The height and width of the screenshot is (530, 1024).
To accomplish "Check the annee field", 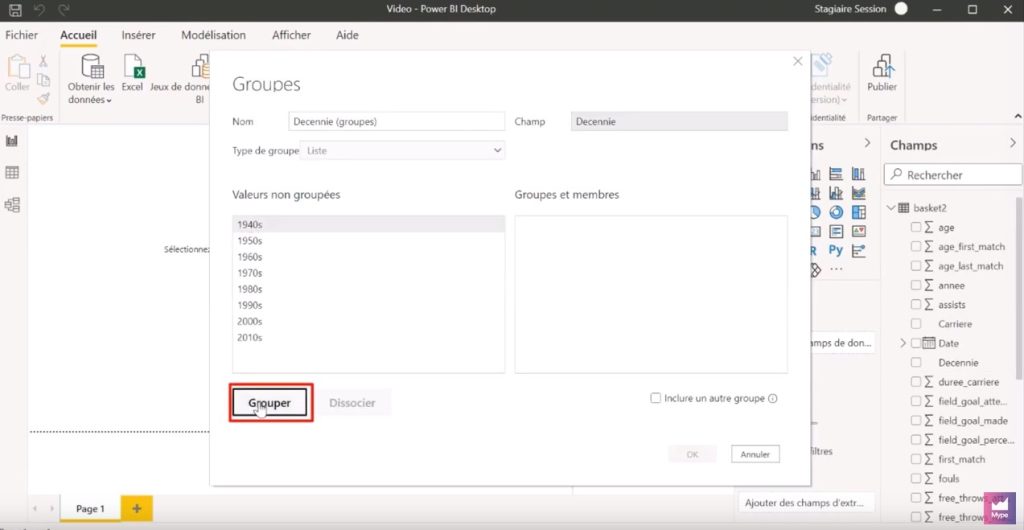I will 916,285.
